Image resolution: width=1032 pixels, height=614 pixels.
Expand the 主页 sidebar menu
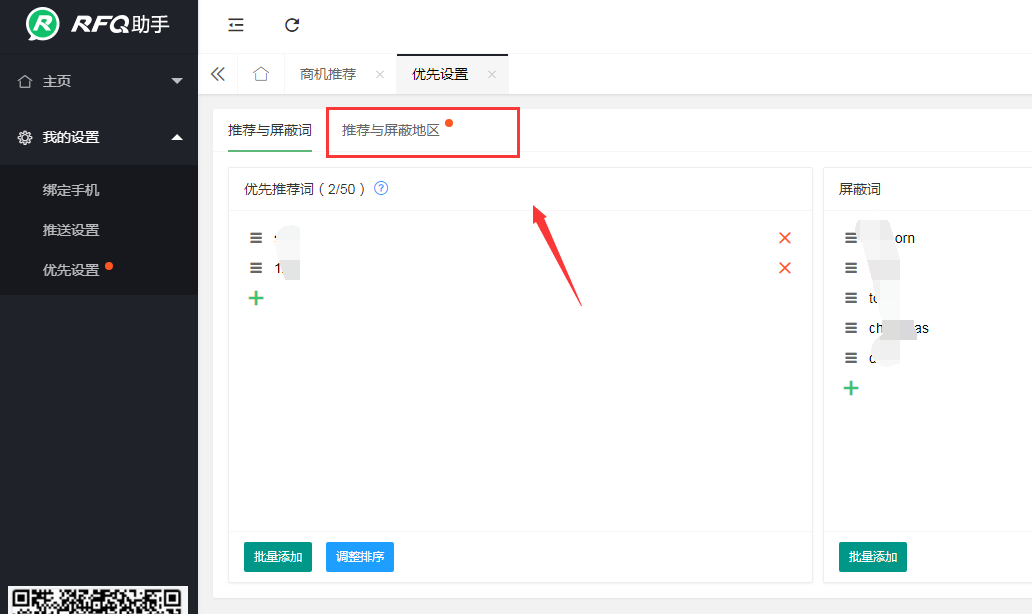click(x=99, y=81)
